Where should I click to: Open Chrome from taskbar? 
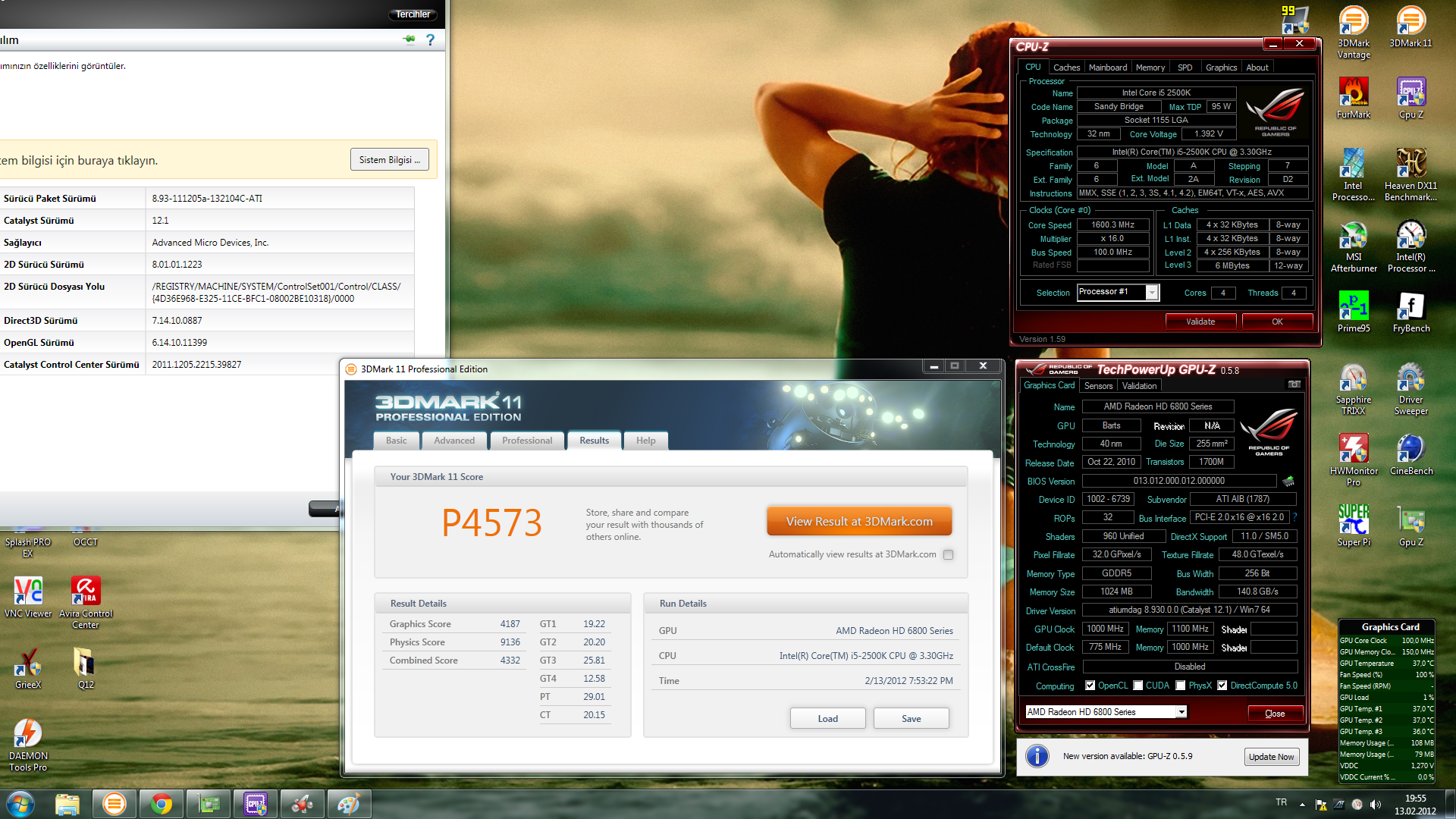click(161, 804)
